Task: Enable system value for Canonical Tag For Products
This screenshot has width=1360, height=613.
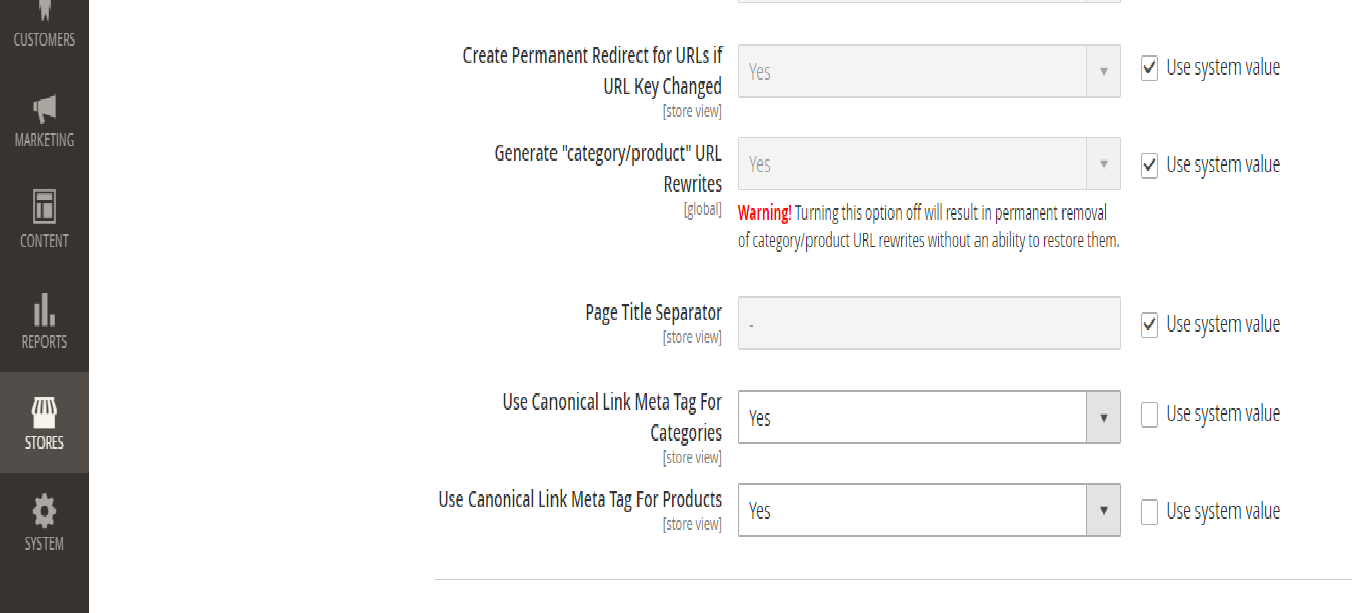Action: [x=1150, y=512]
